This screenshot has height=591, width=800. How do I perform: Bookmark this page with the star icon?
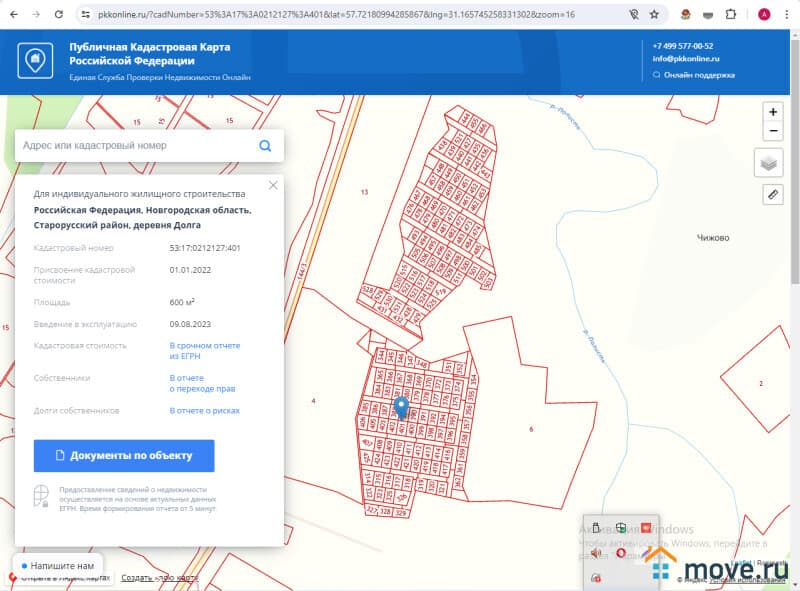tap(654, 15)
